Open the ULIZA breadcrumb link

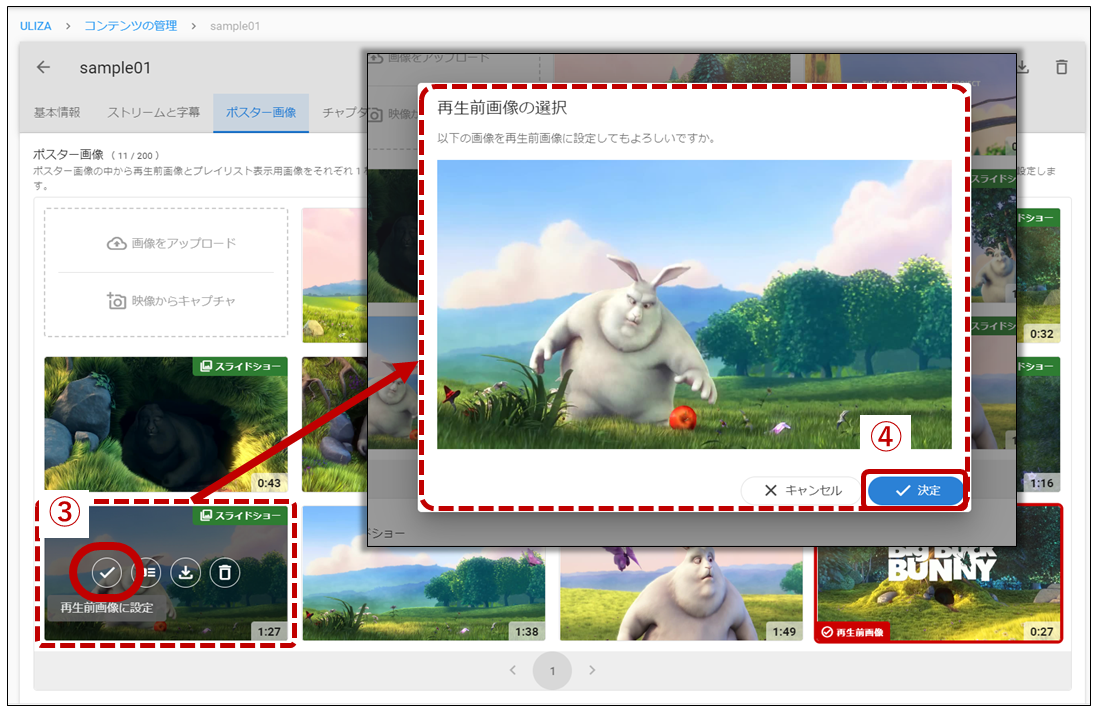pos(36,26)
